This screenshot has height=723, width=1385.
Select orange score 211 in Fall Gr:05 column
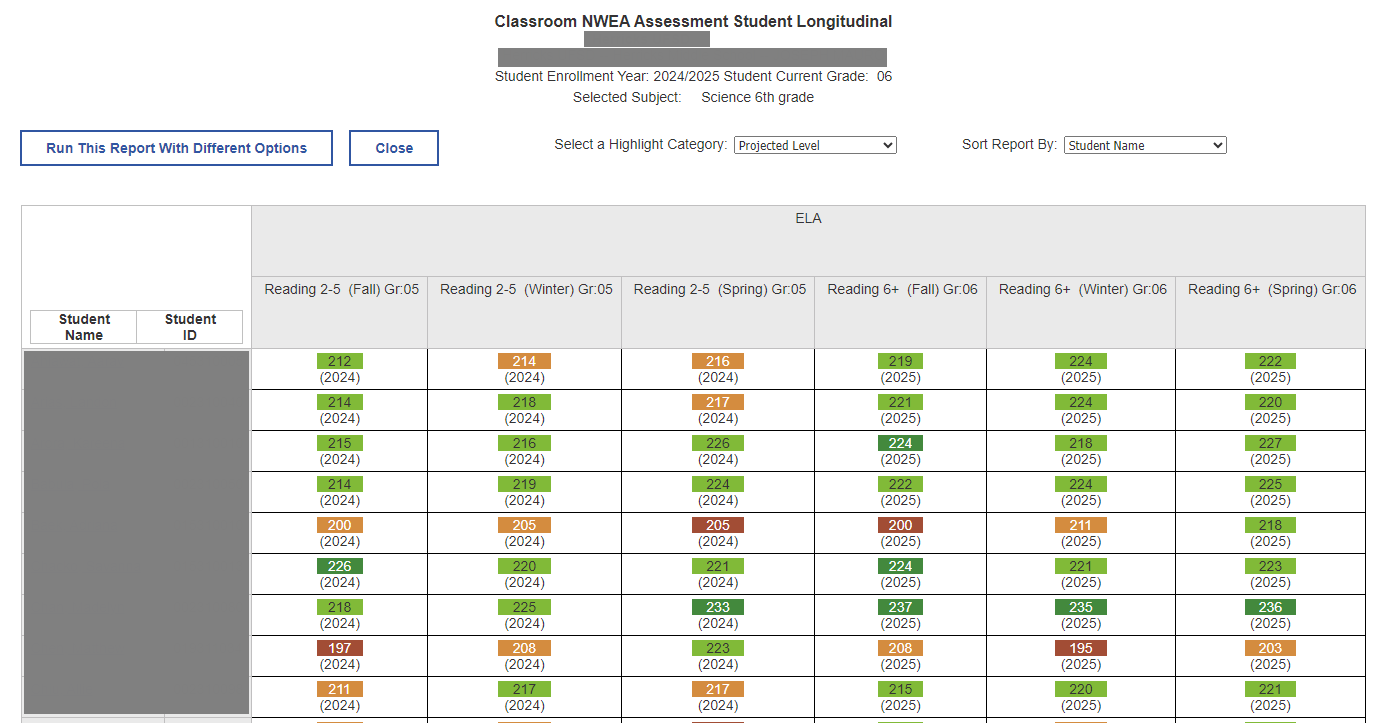click(340, 689)
